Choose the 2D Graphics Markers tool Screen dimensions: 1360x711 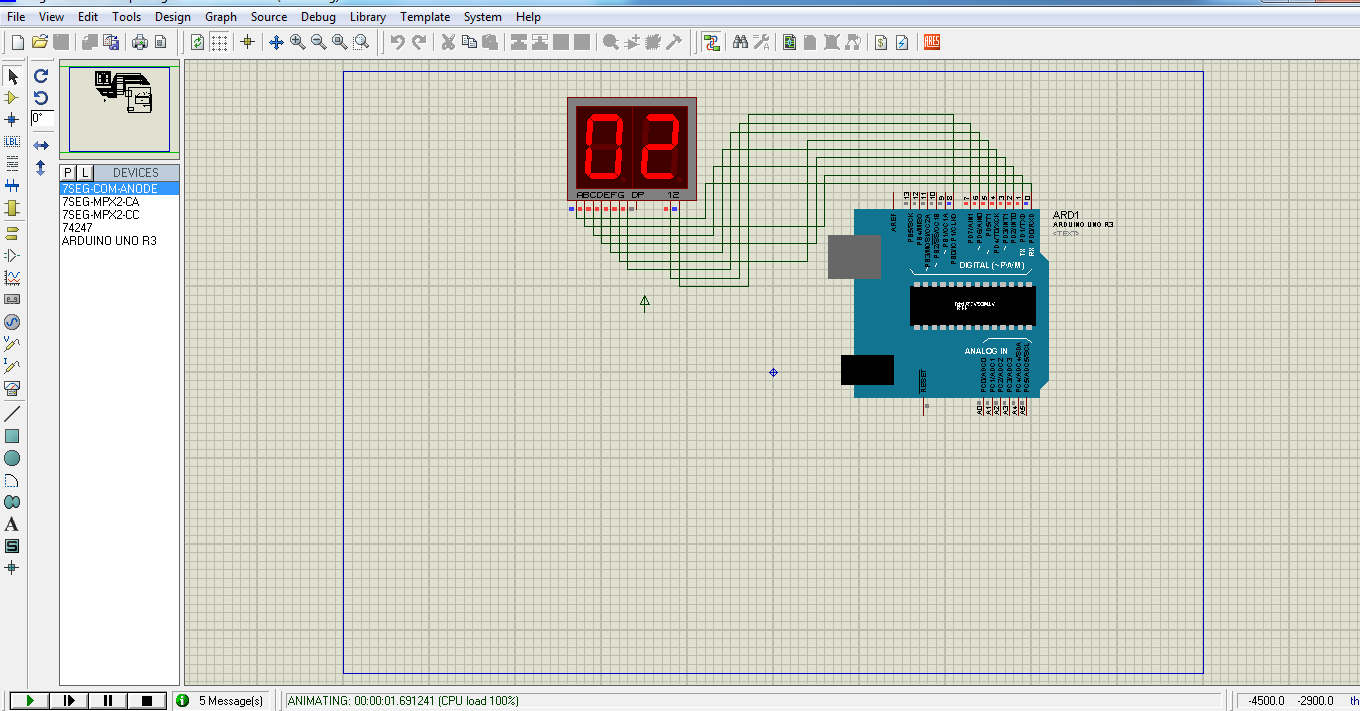click(x=12, y=568)
